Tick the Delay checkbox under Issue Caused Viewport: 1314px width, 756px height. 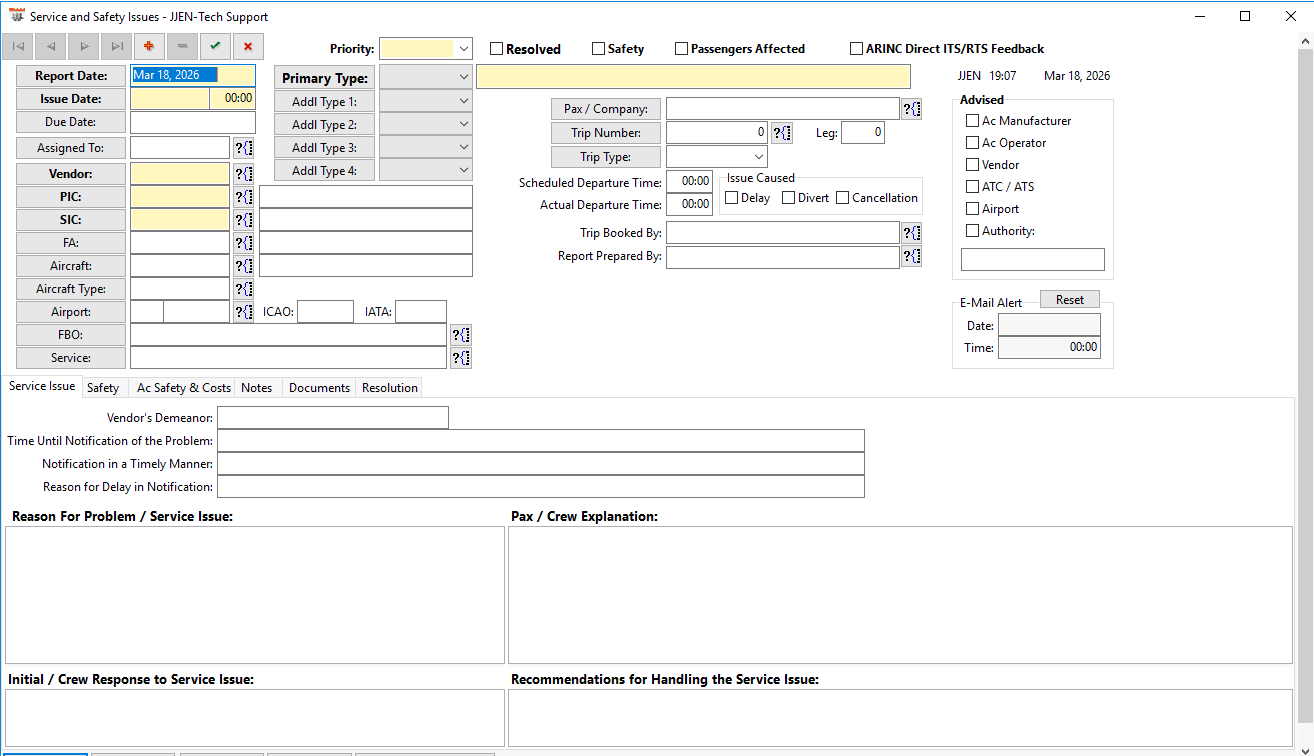coord(732,198)
